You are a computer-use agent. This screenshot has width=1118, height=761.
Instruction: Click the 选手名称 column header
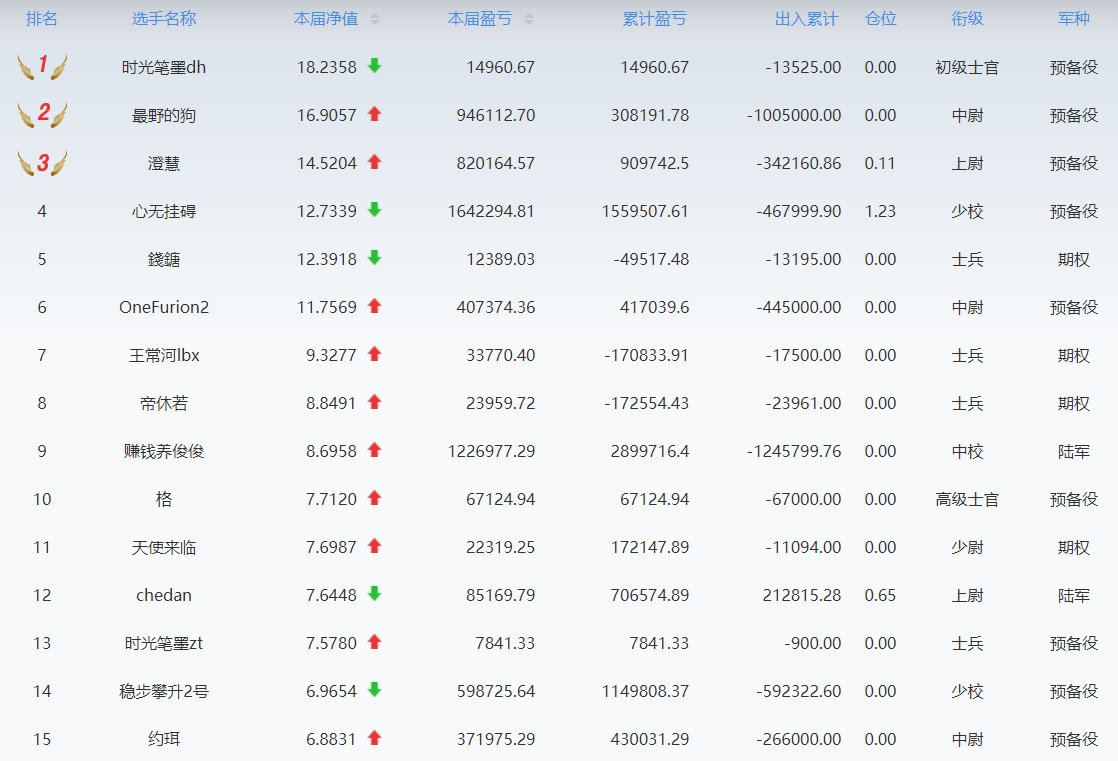(164, 19)
